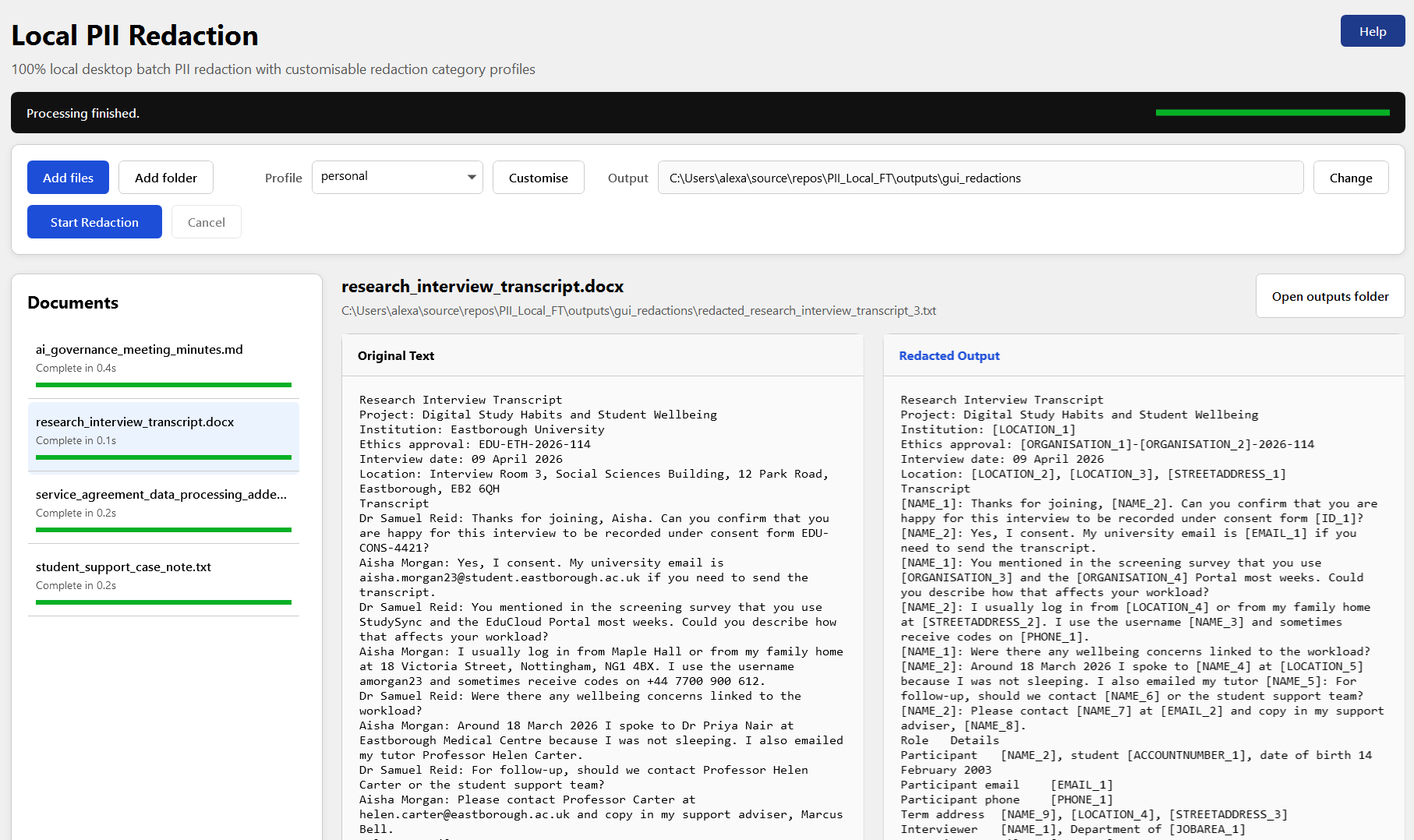This screenshot has height=840, width=1414.
Task: Click the Output folder path field
Action: 980,178
